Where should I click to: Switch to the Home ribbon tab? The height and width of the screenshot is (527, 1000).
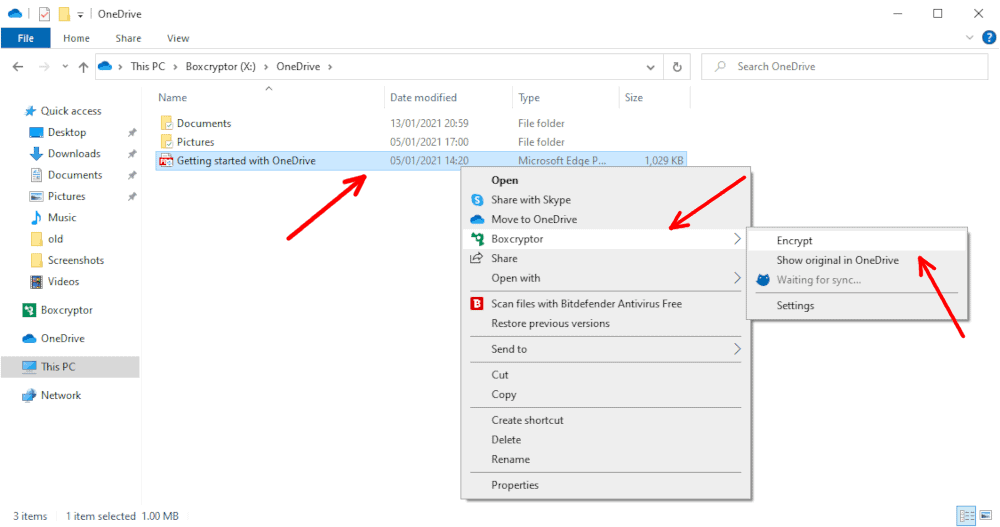pos(77,38)
